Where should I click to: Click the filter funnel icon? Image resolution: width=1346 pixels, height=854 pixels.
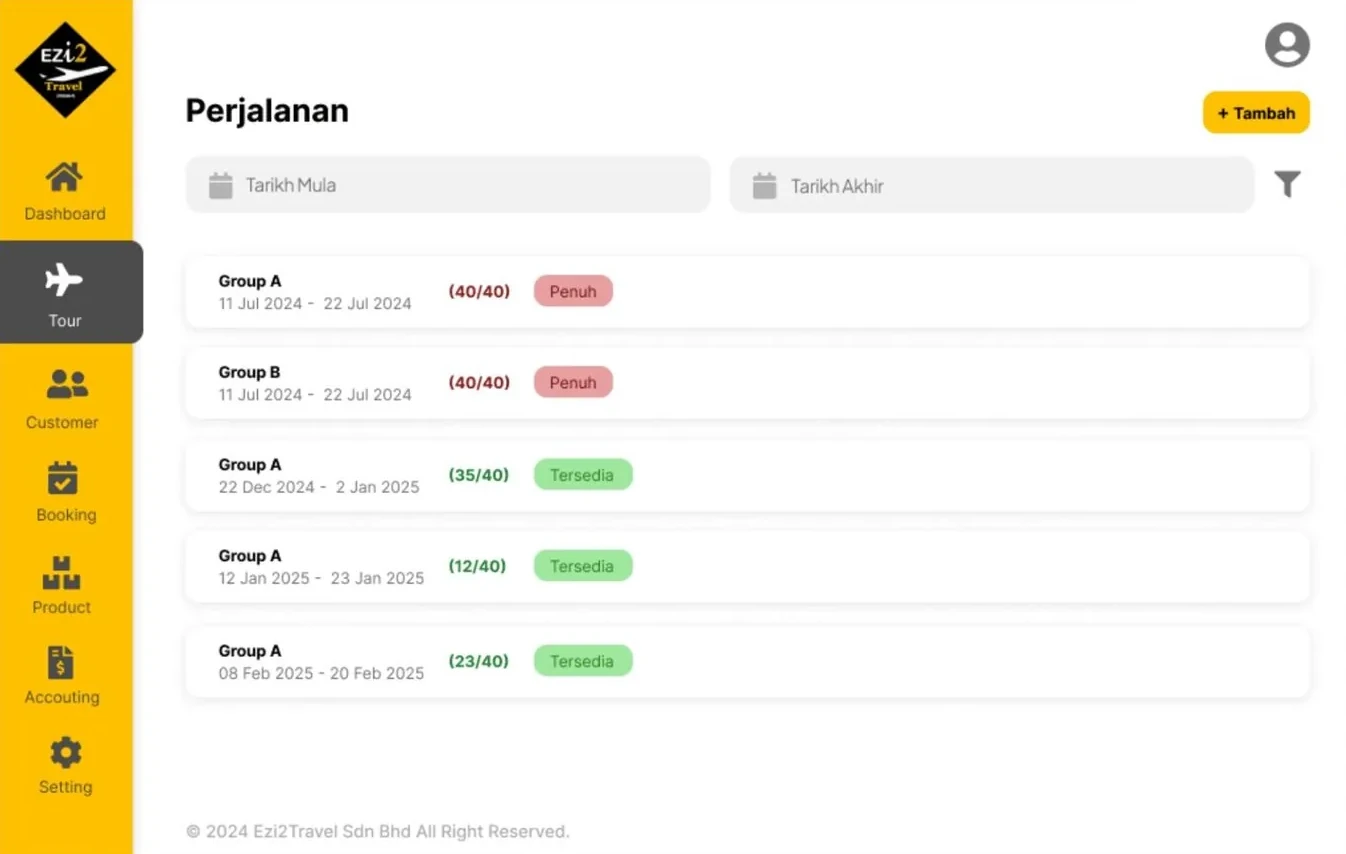click(1287, 184)
